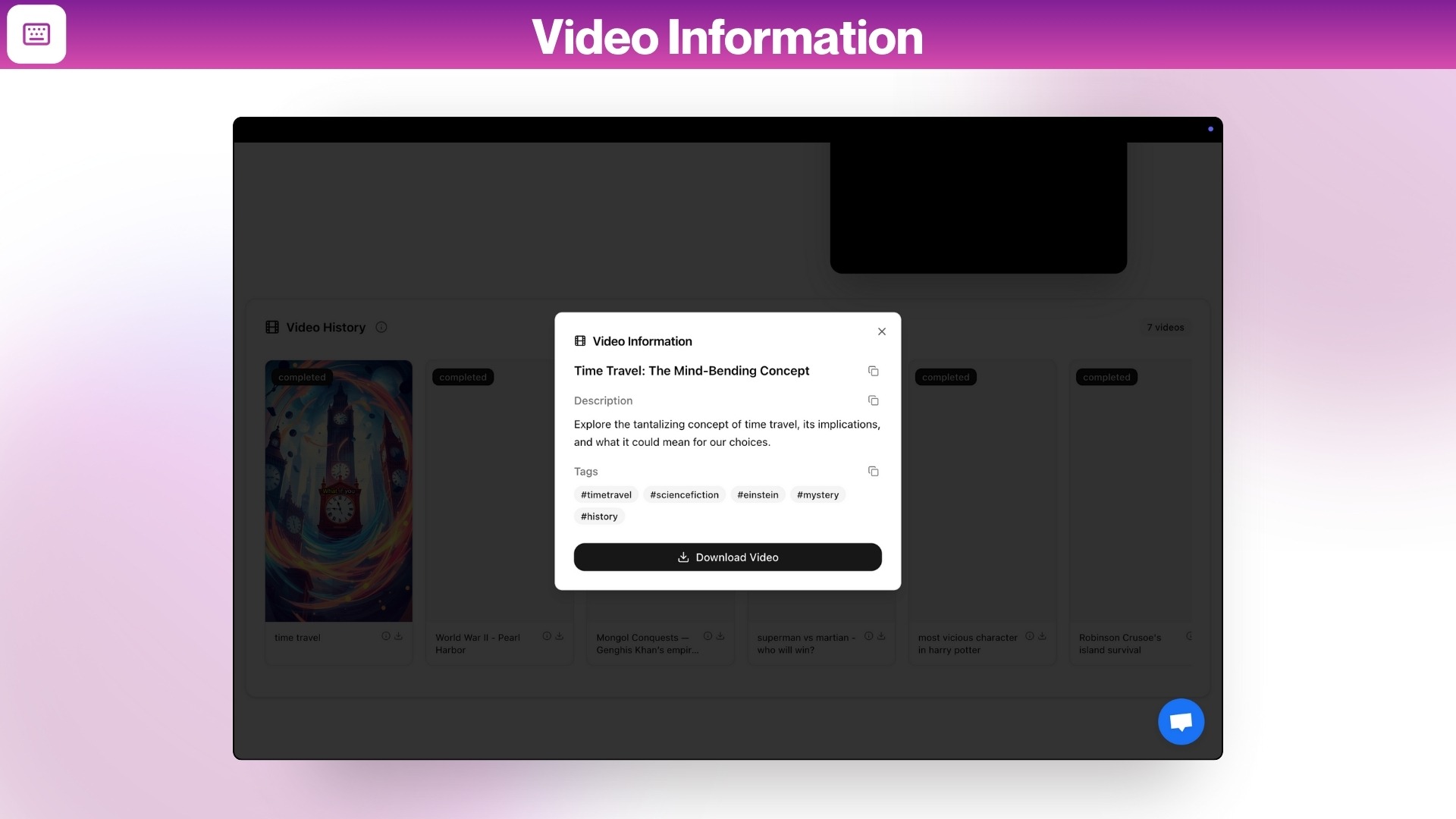Download the harry potter vicious character video

1041,636
